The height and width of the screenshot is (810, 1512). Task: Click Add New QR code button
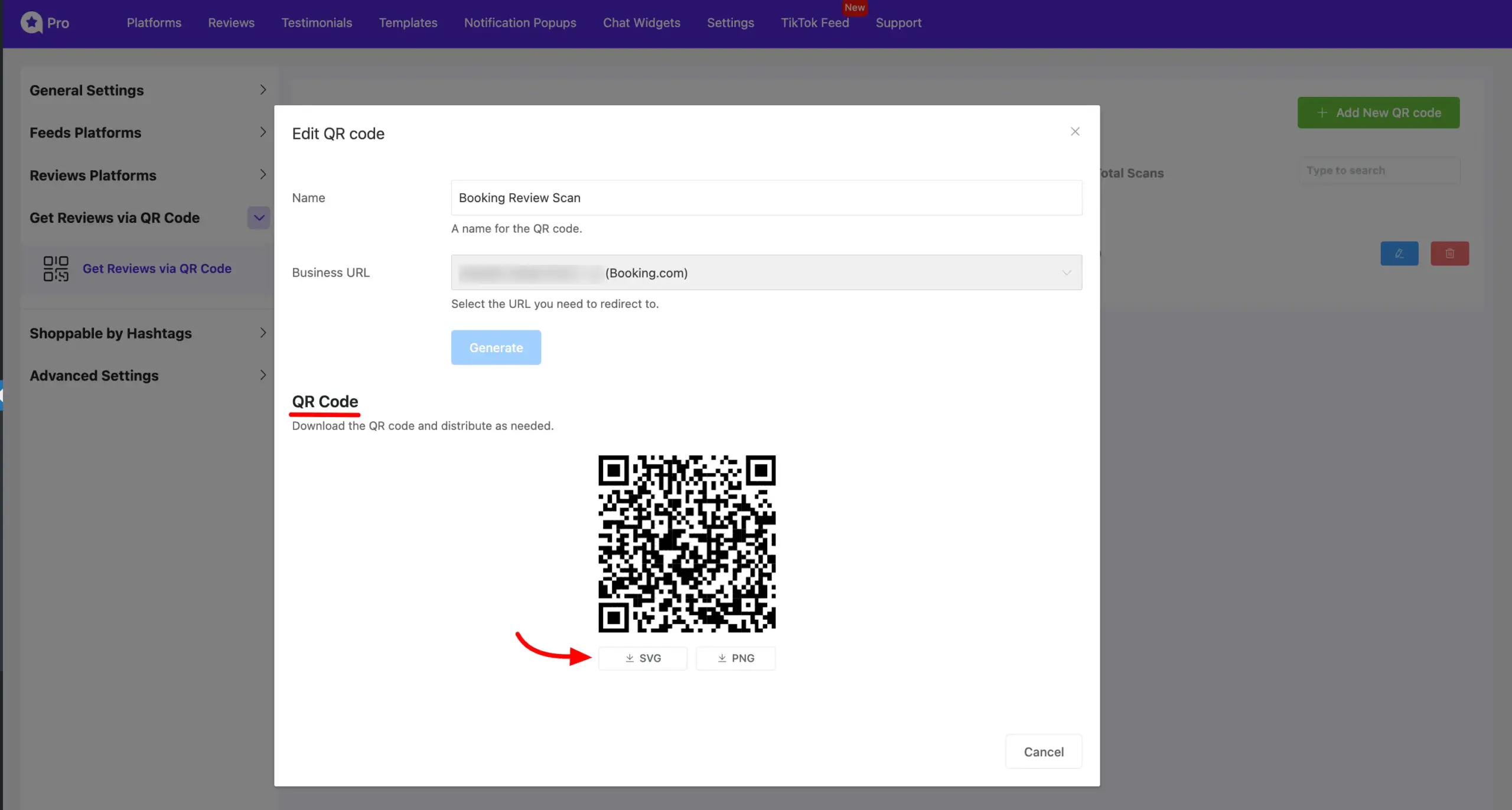[1379, 113]
